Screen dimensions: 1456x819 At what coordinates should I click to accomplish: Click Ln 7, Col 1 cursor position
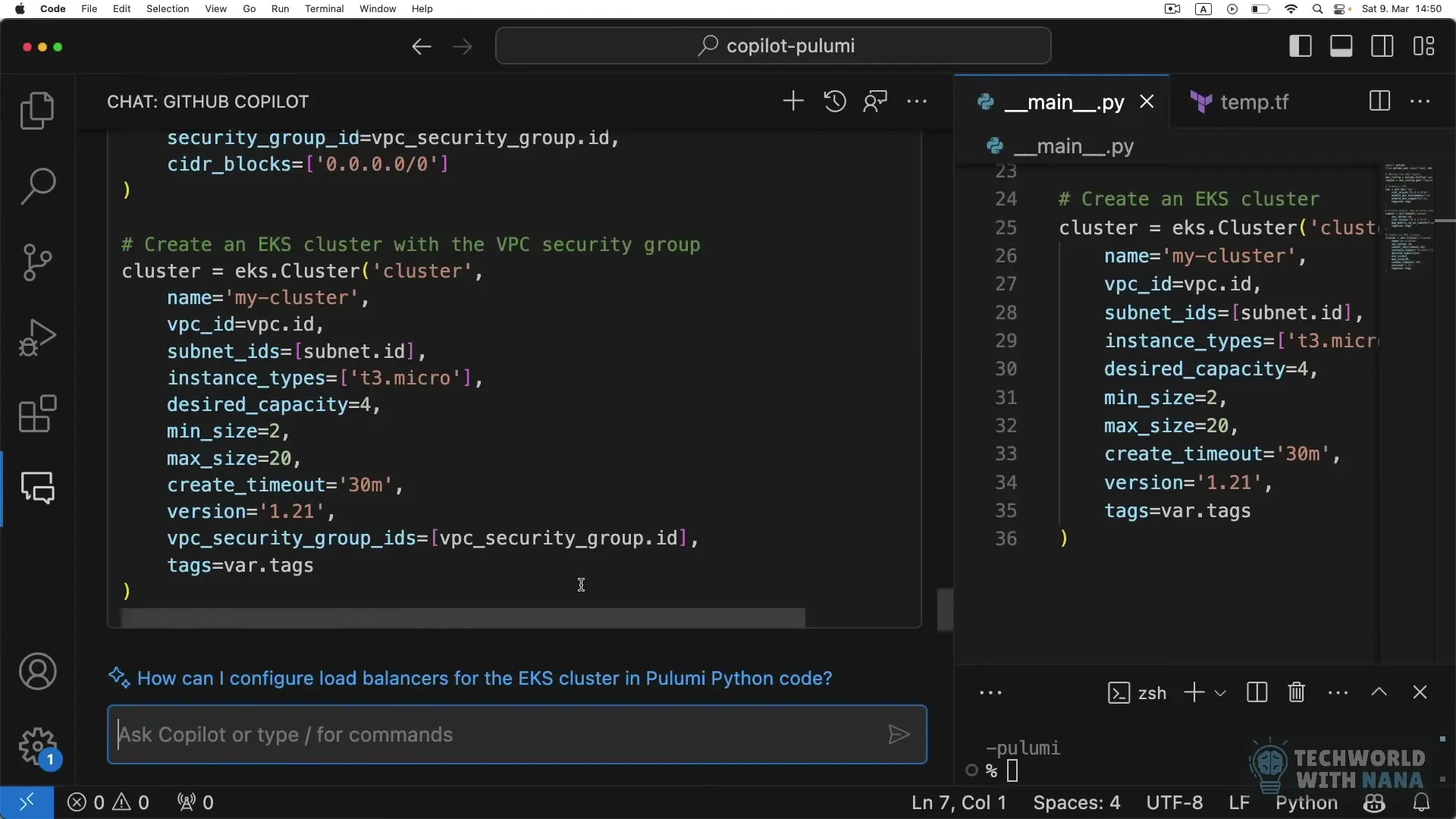pyautogui.click(x=959, y=802)
